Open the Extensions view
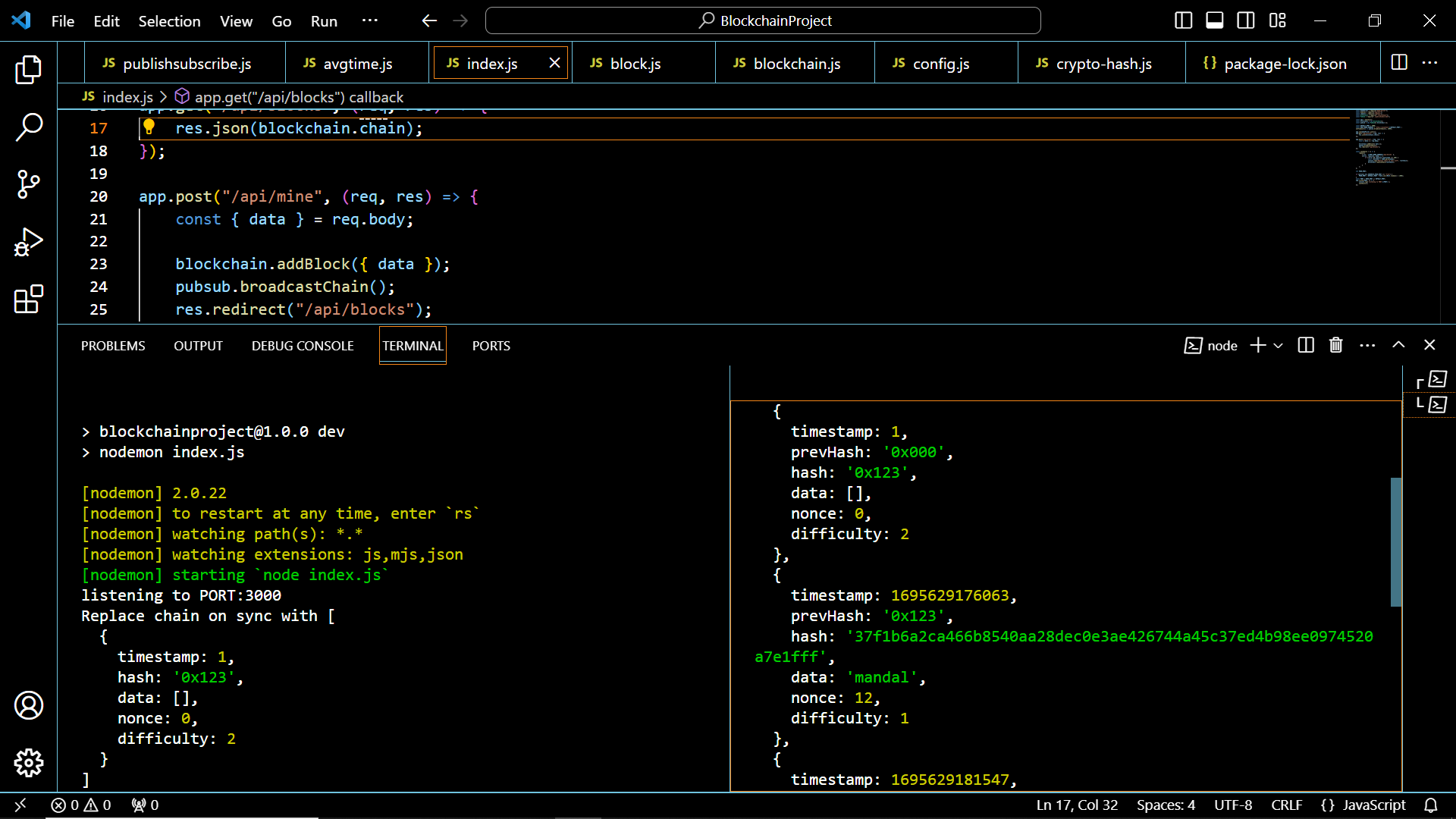The width and height of the screenshot is (1456, 819). coord(29,300)
